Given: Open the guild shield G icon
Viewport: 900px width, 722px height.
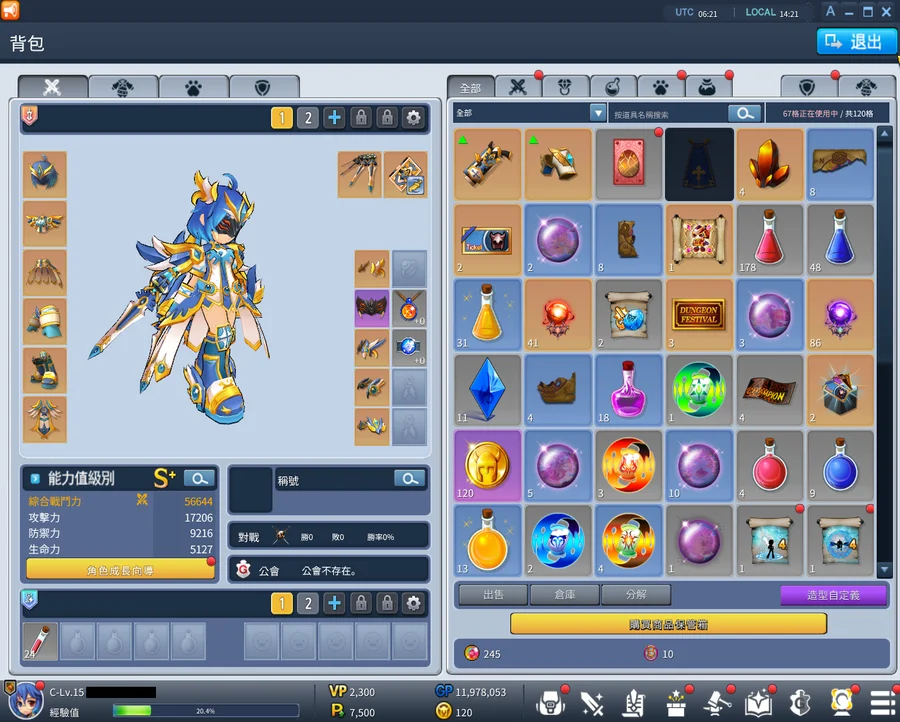Looking at the screenshot, I should point(800,702).
